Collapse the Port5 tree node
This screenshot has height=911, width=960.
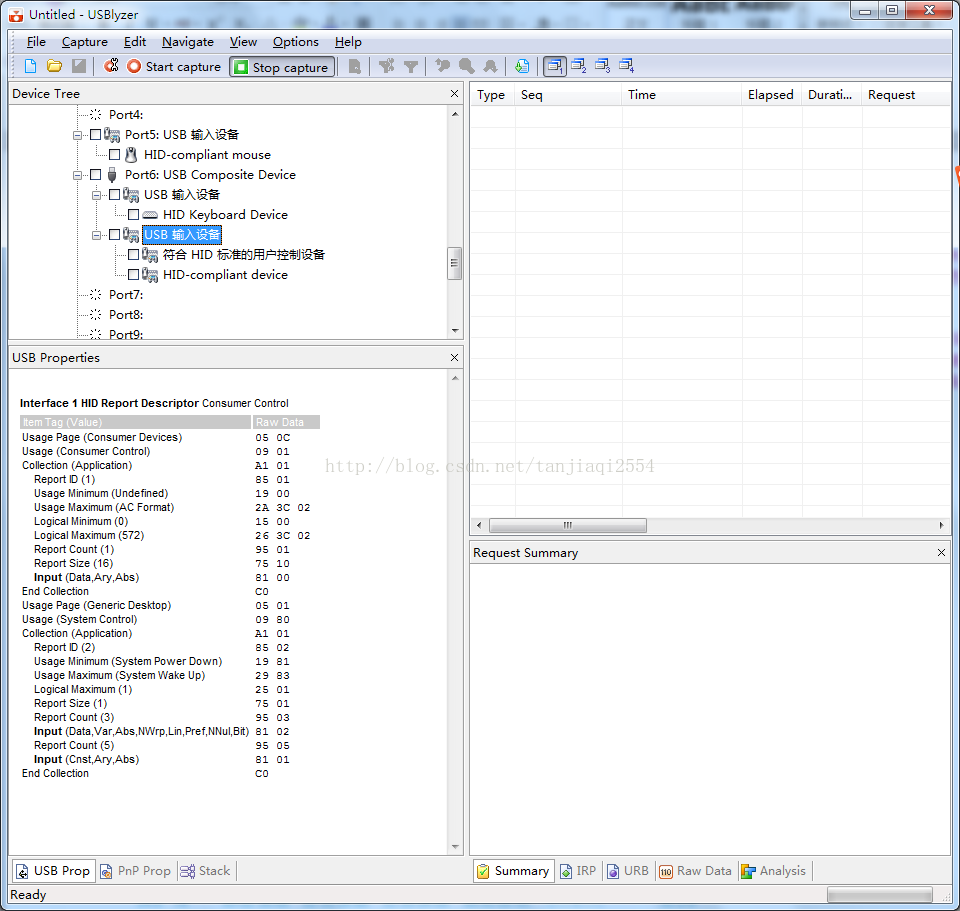[77, 135]
